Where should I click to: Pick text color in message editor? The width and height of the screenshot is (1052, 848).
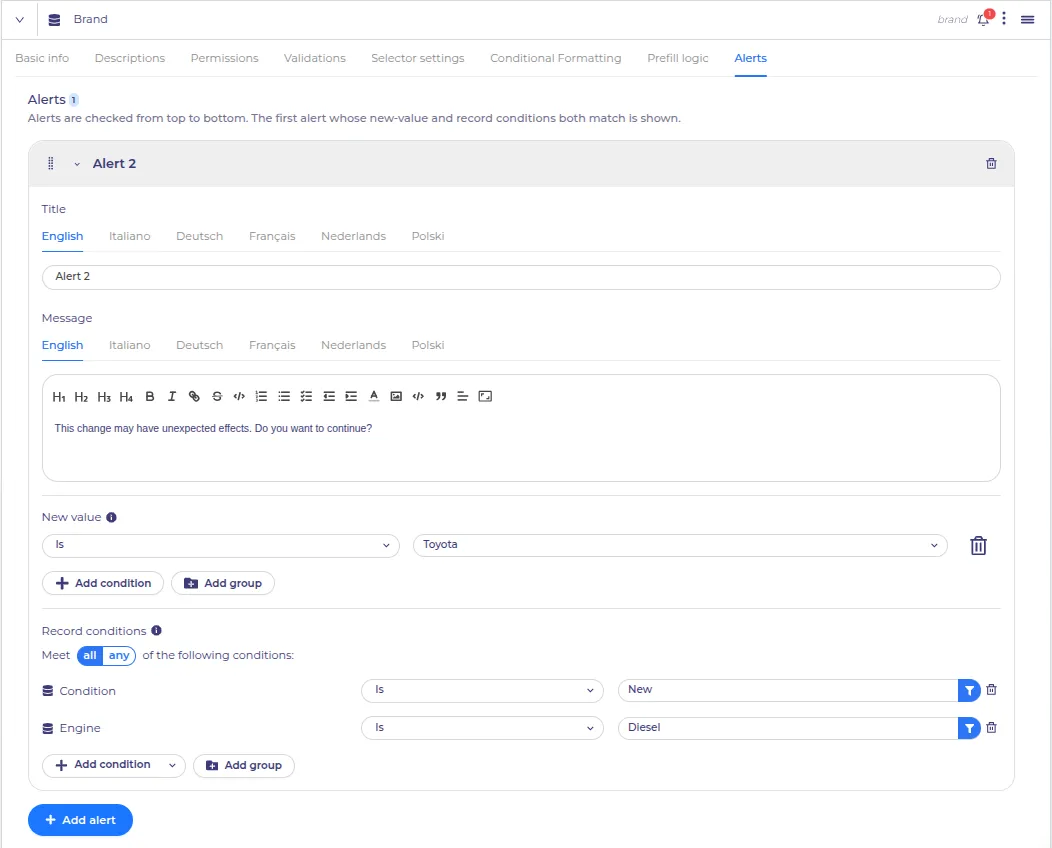point(374,396)
